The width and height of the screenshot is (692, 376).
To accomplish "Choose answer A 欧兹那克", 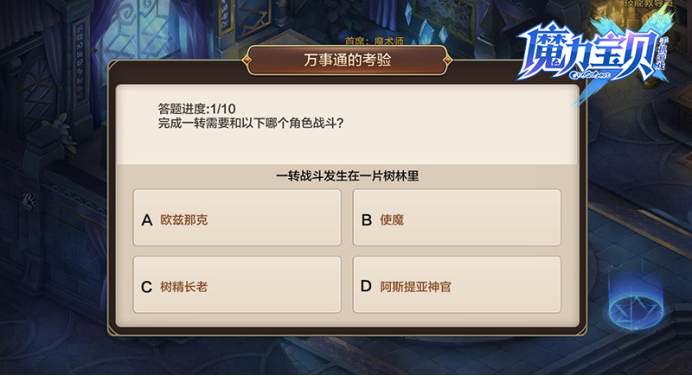I will (x=237, y=218).
